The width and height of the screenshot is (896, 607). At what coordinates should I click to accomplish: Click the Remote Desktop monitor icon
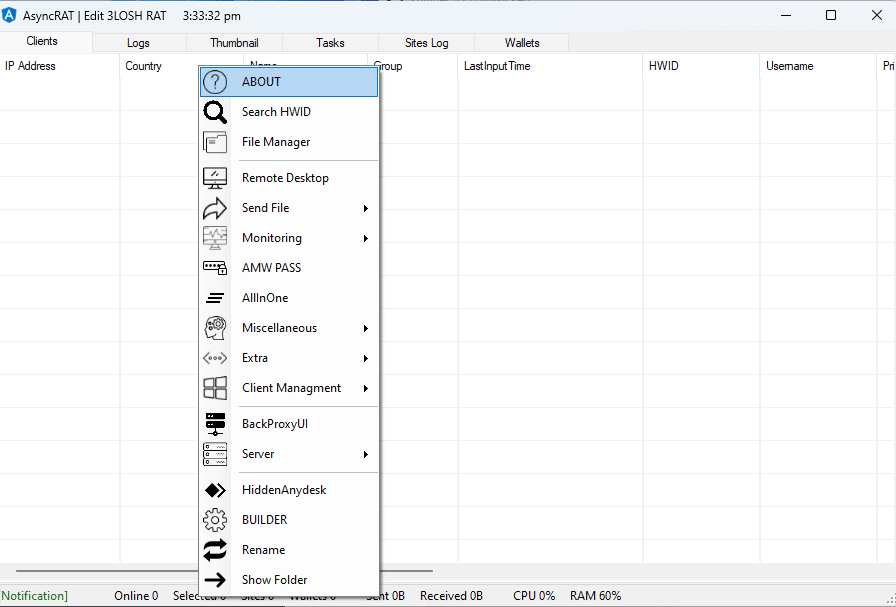click(215, 178)
